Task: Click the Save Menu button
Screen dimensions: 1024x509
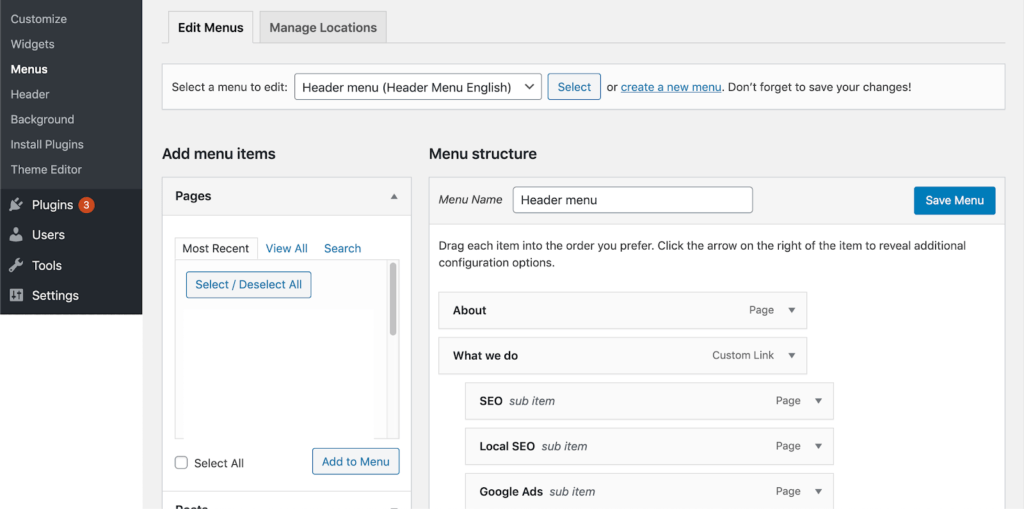Action: [x=954, y=201]
